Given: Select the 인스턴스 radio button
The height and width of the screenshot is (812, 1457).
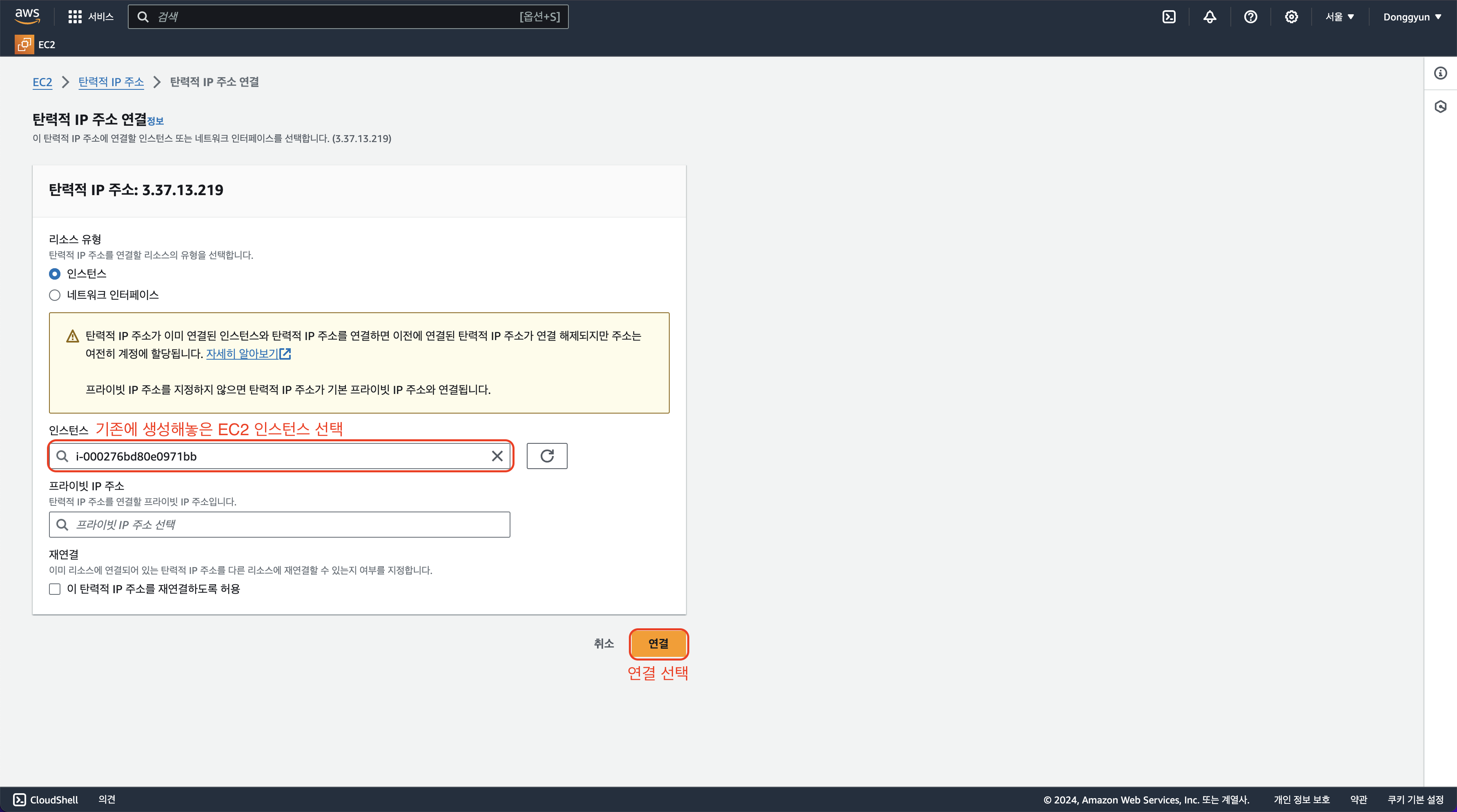Looking at the screenshot, I should (55, 274).
